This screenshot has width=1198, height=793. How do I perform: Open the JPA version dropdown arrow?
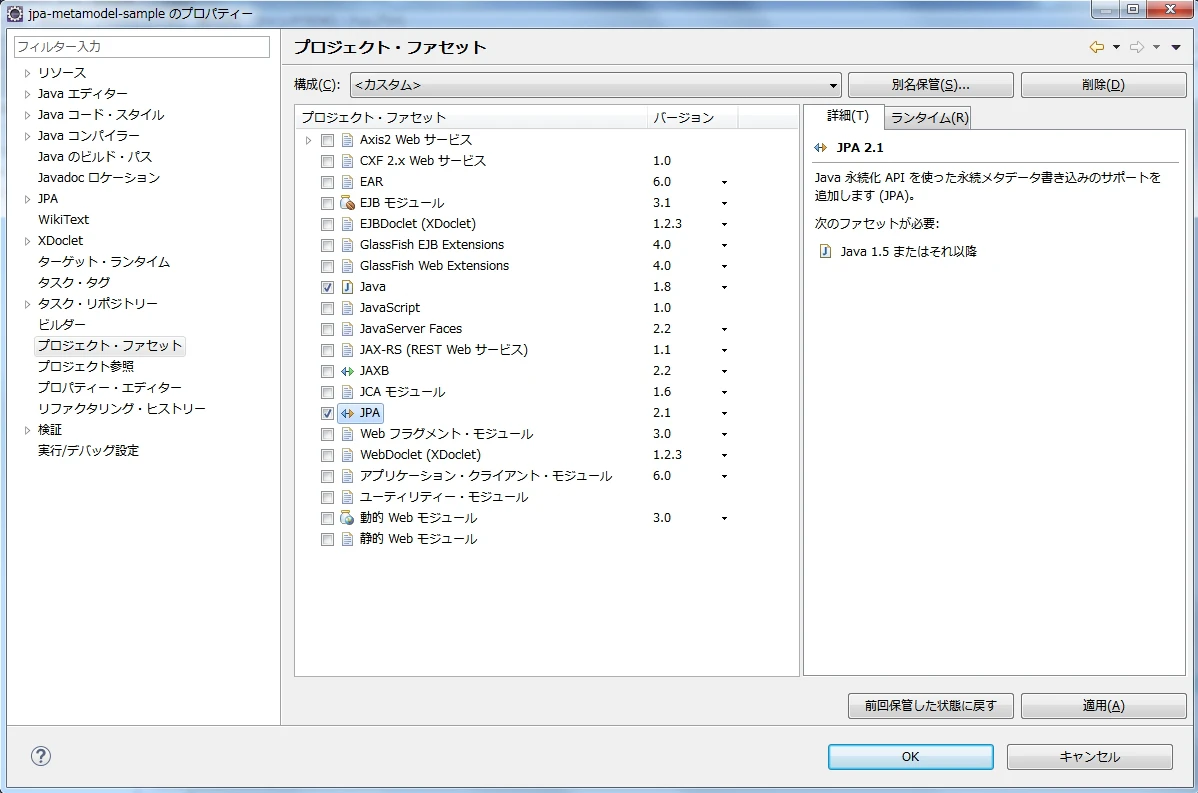coord(724,413)
